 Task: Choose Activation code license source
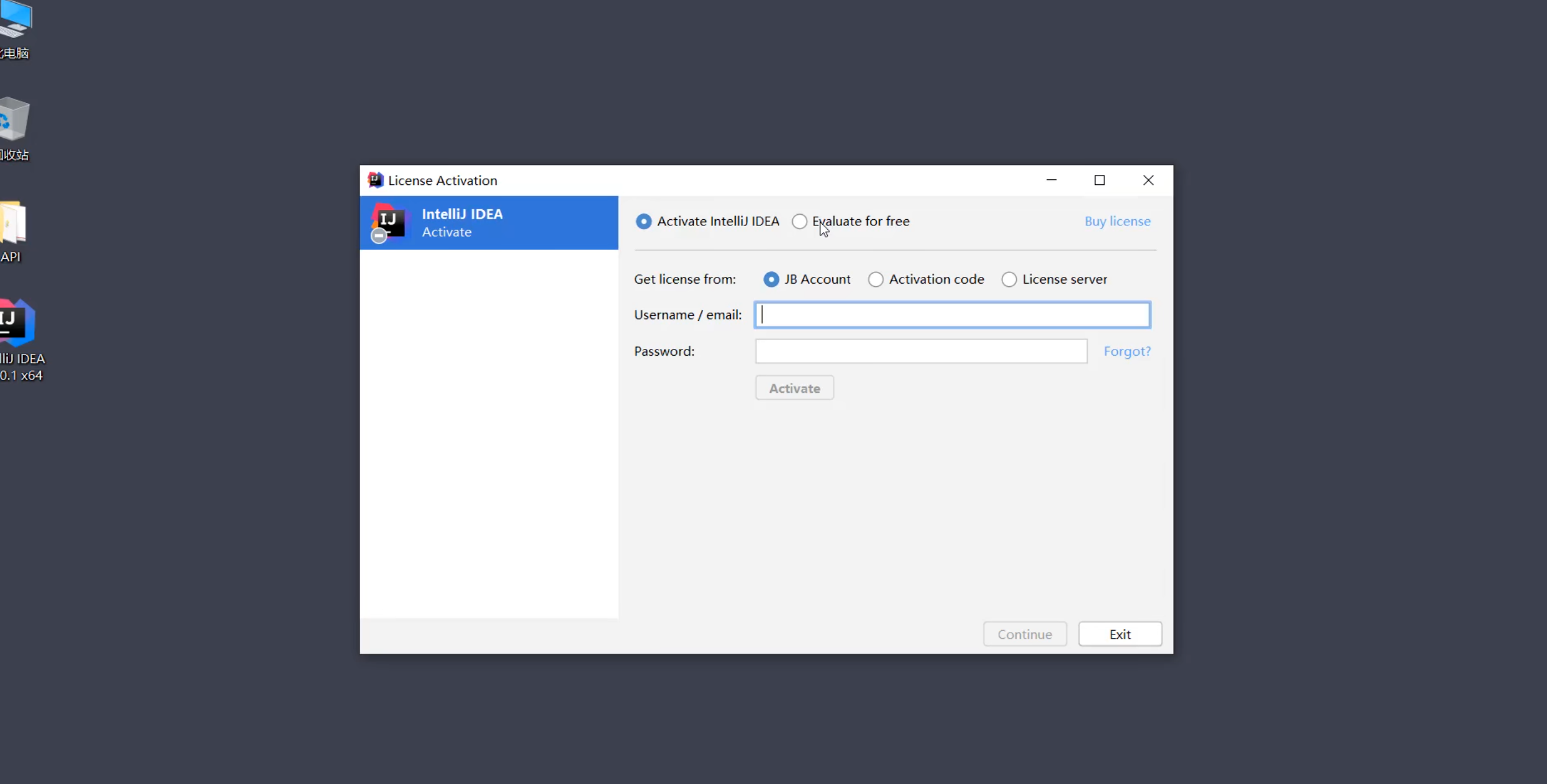(875, 279)
